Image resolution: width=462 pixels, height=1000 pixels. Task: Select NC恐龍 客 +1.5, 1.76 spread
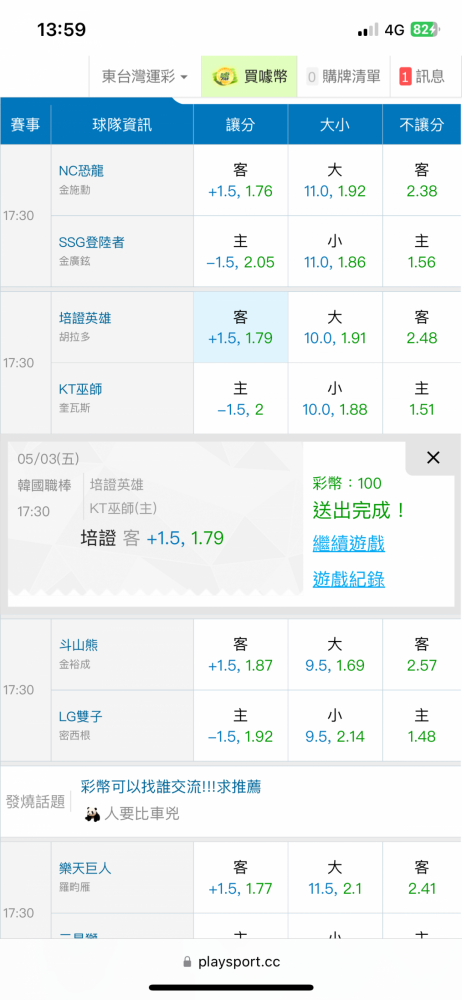[x=241, y=180]
